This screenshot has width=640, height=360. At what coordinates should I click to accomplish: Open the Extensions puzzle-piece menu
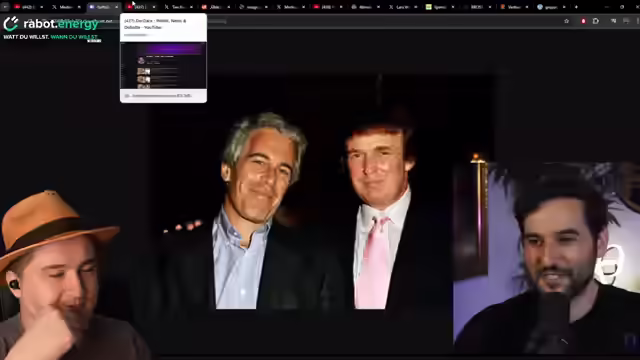coord(596,21)
